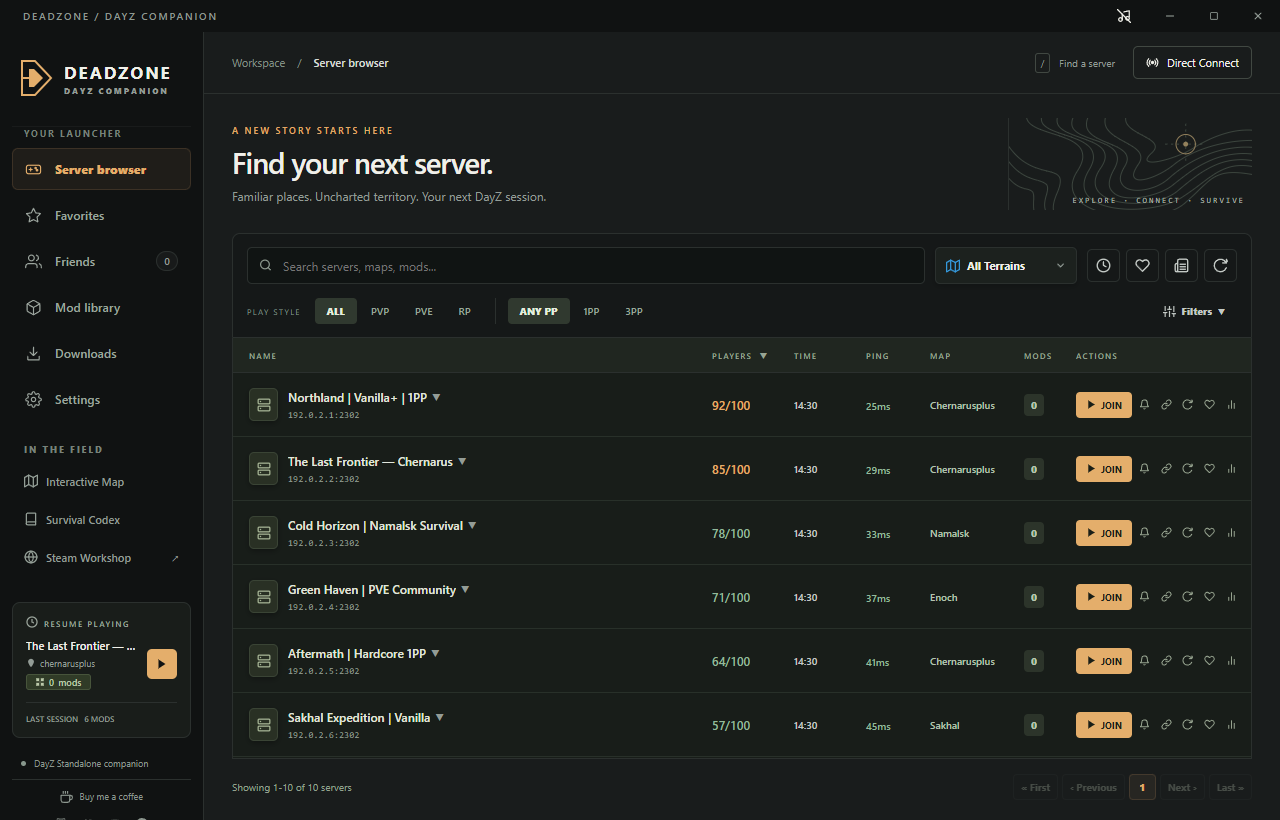Click the Workspace breadcrumb
This screenshot has width=1280, height=820.
258,63
